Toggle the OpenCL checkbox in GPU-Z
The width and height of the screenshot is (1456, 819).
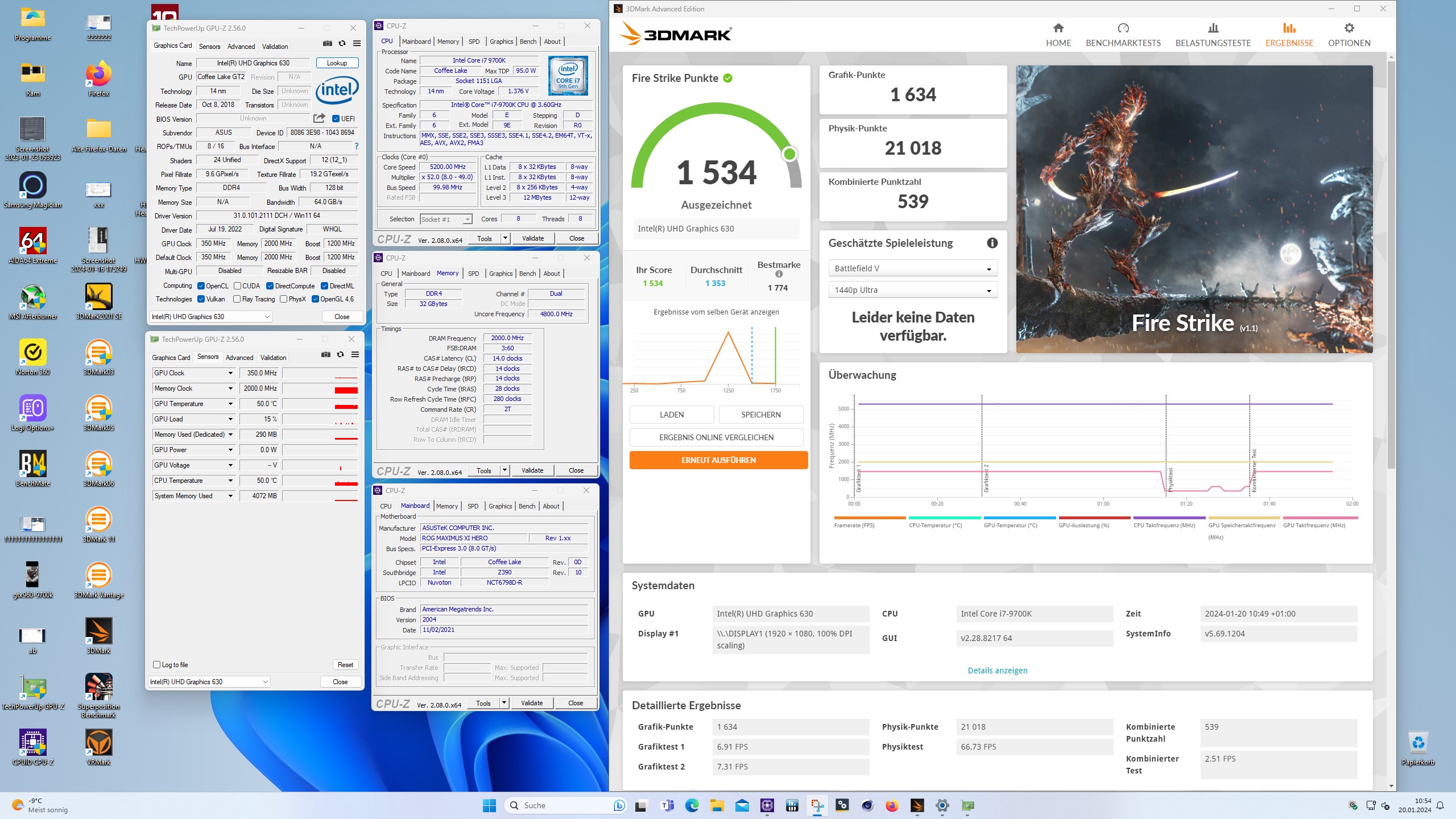coord(201,286)
